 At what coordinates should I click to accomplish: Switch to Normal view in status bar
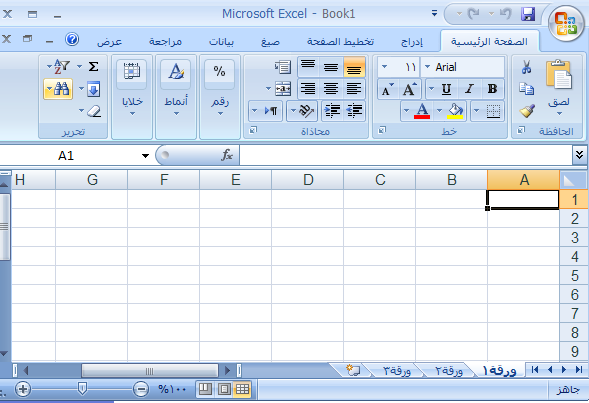coord(242,389)
